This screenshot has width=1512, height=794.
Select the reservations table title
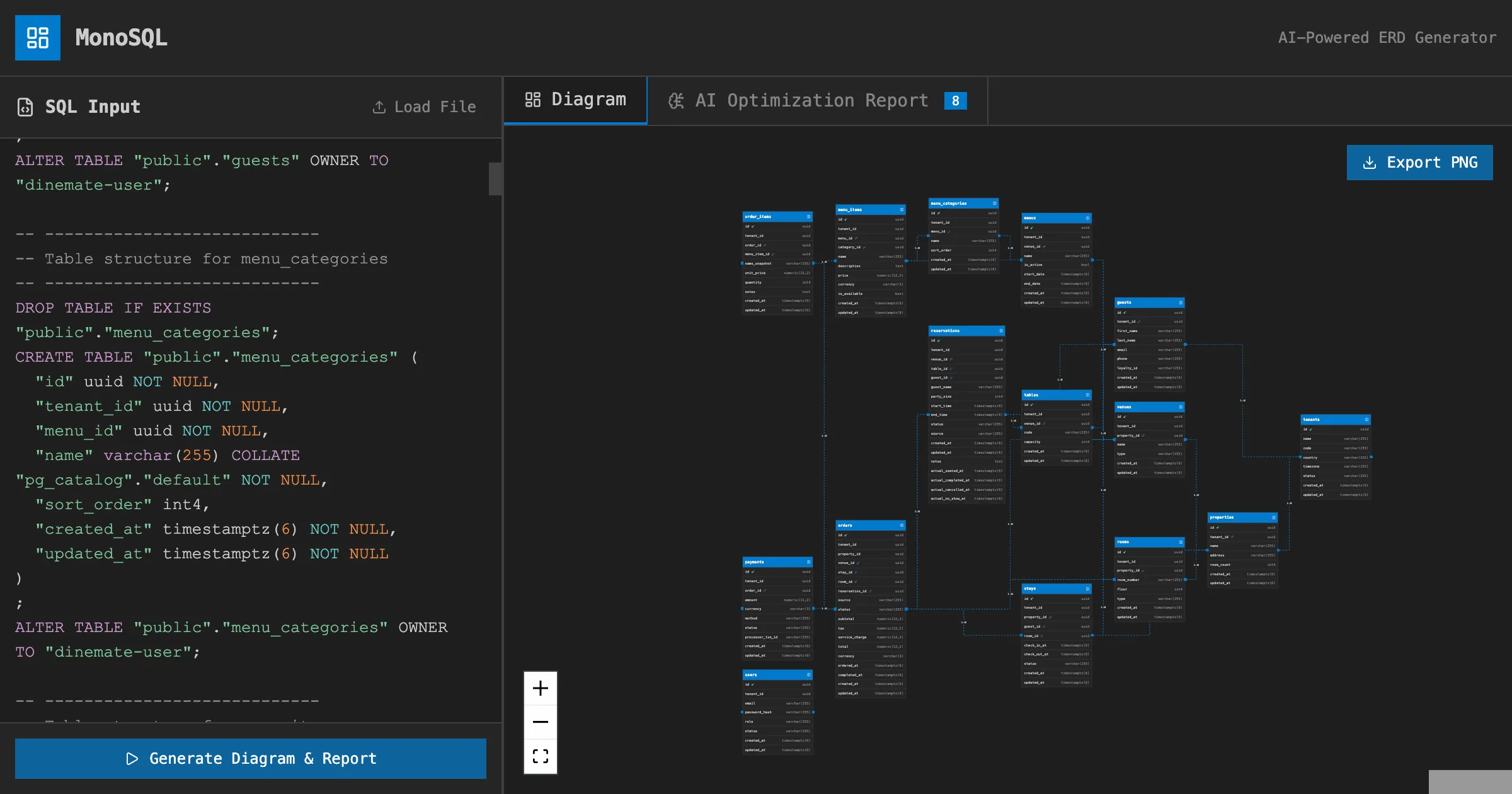point(945,331)
